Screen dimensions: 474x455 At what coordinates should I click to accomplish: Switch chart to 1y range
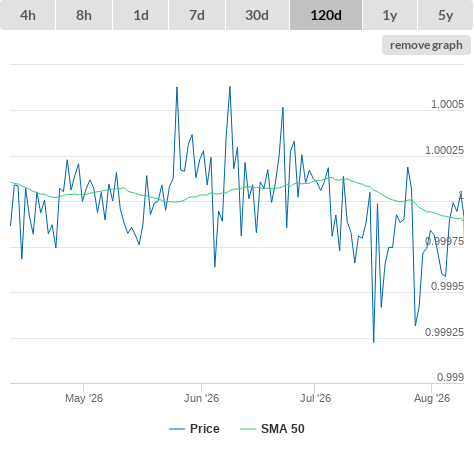[x=390, y=15]
